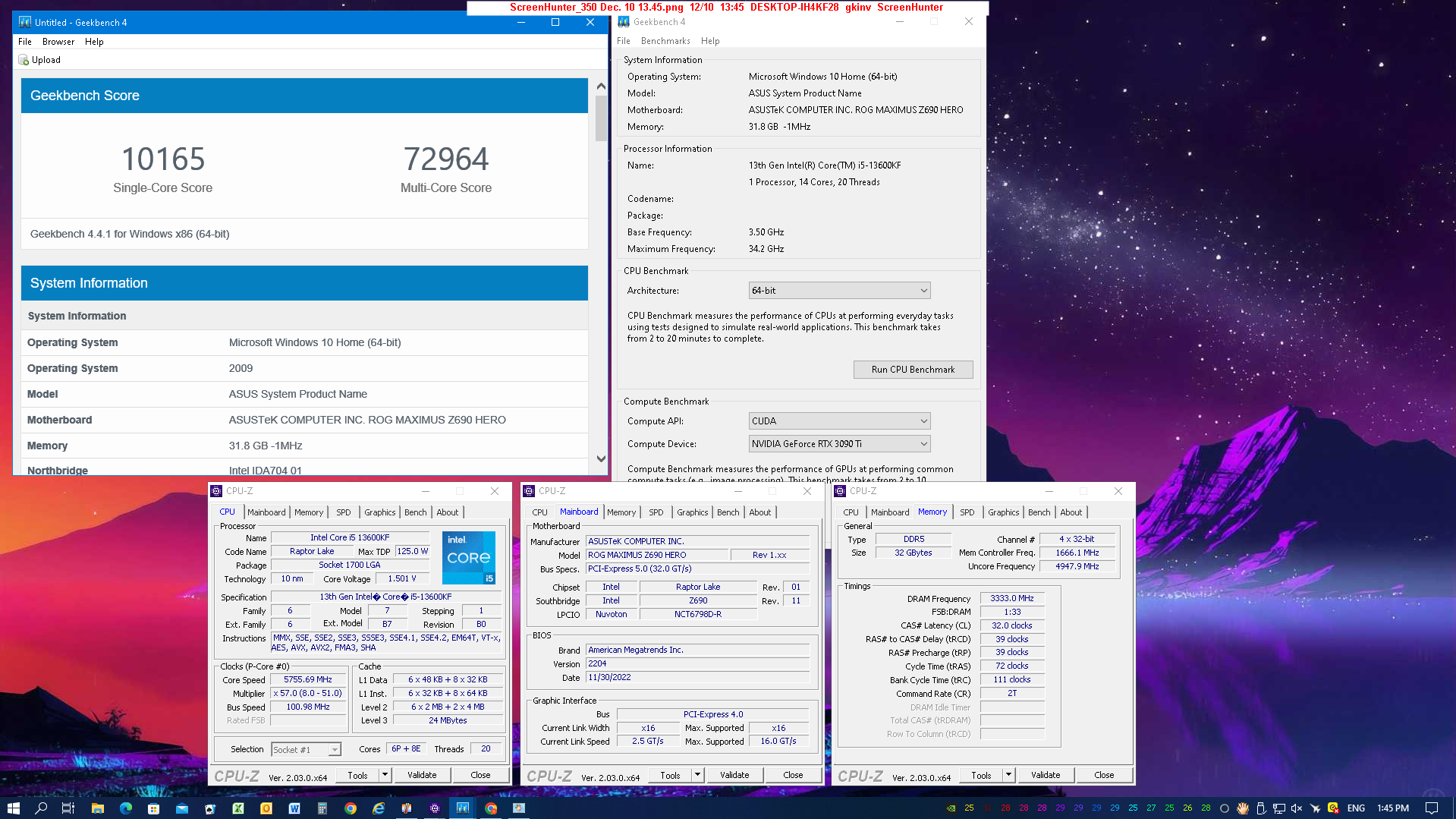Click the 72964 multi-core score

pyautogui.click(x=446, y=159)
